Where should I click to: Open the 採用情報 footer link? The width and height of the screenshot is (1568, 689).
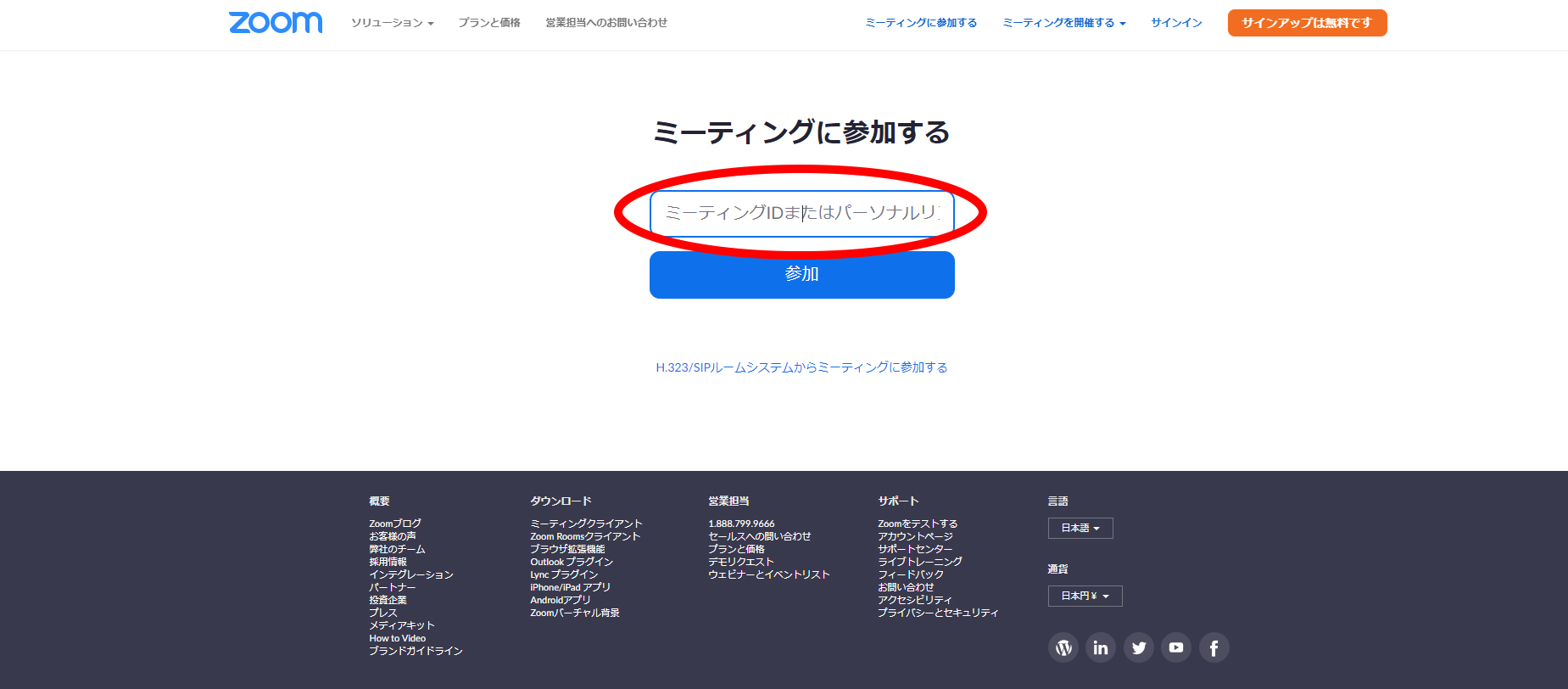[388, 562]
